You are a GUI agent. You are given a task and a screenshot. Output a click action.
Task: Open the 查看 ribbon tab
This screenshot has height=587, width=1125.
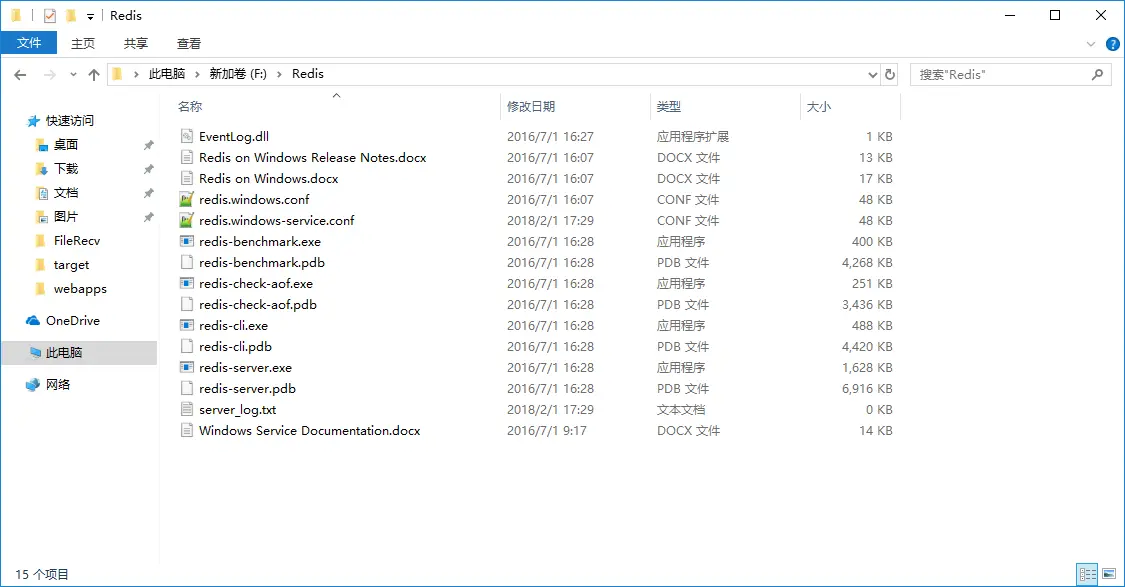pos(189,44)
